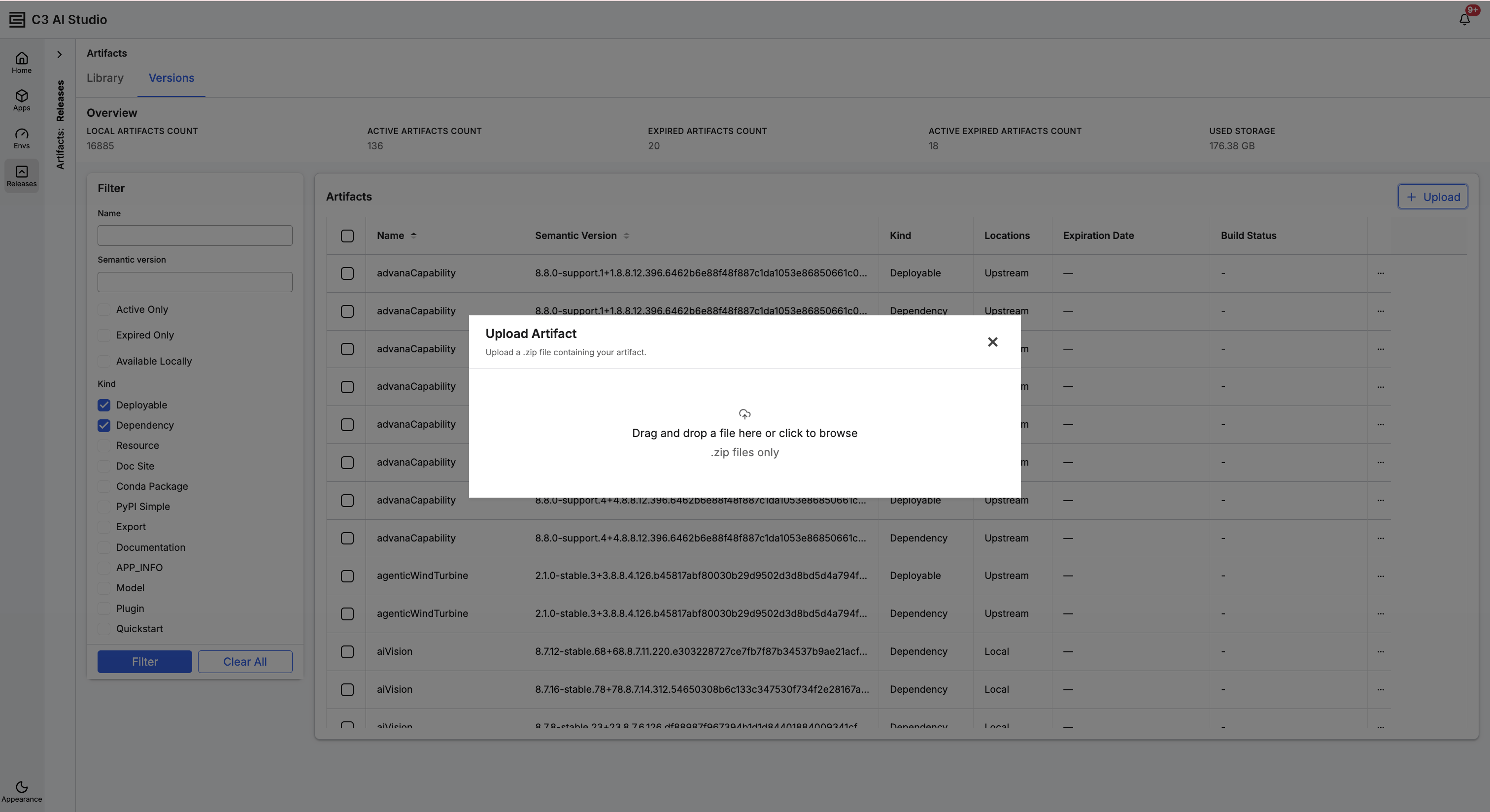
Task: Enable the Resource kind checkbox
Action: pos(104,445)
